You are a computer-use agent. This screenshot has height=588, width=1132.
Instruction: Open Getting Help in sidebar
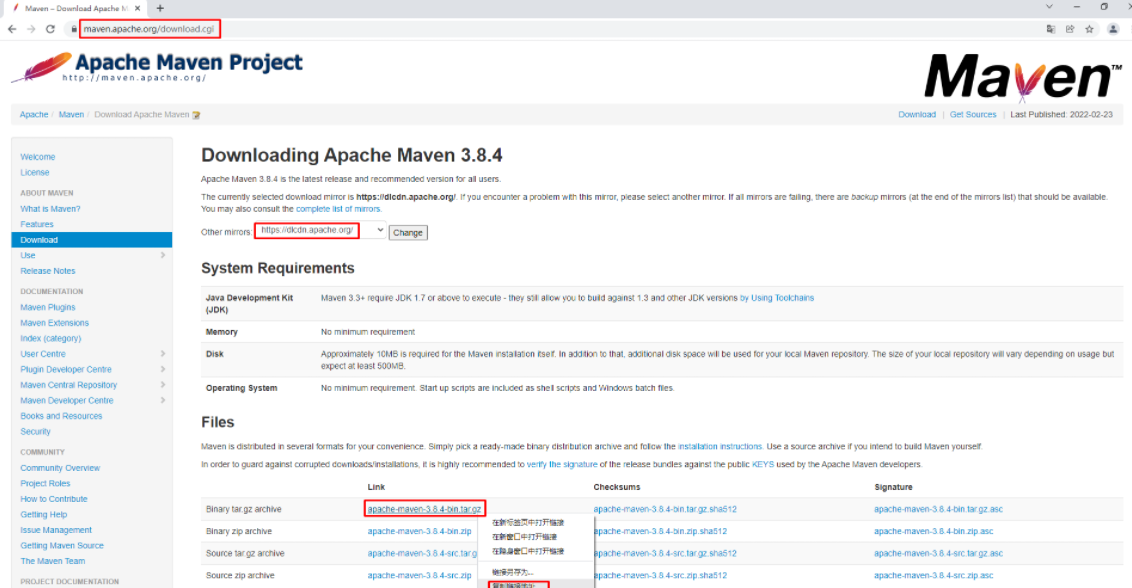43,514
